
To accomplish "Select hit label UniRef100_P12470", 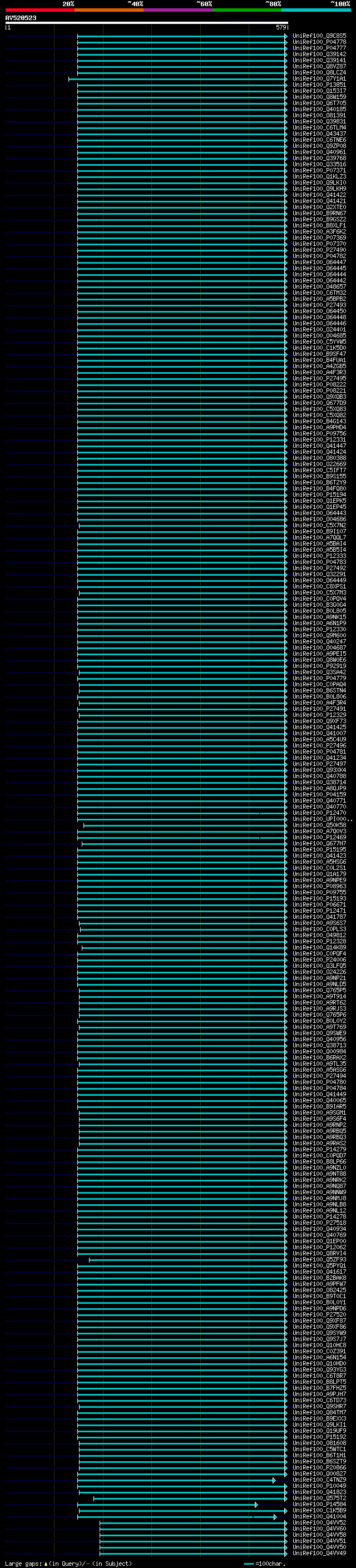I will (319, 813).
